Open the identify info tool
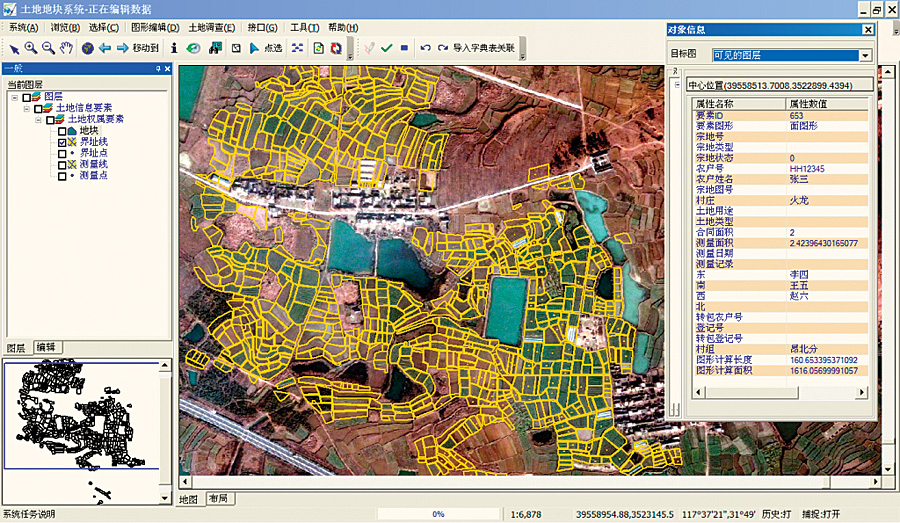Image resolution: width=900 pixels, height=523 pixels. [174, 47]
